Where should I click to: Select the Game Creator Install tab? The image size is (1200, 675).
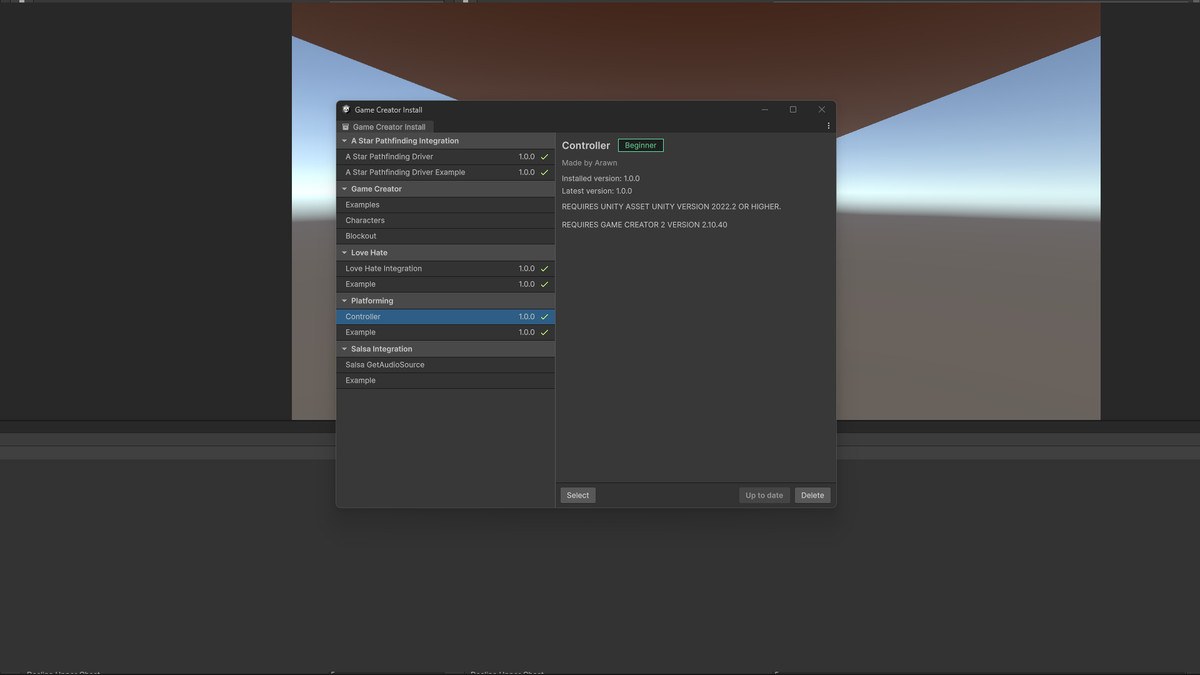(384, 127)
